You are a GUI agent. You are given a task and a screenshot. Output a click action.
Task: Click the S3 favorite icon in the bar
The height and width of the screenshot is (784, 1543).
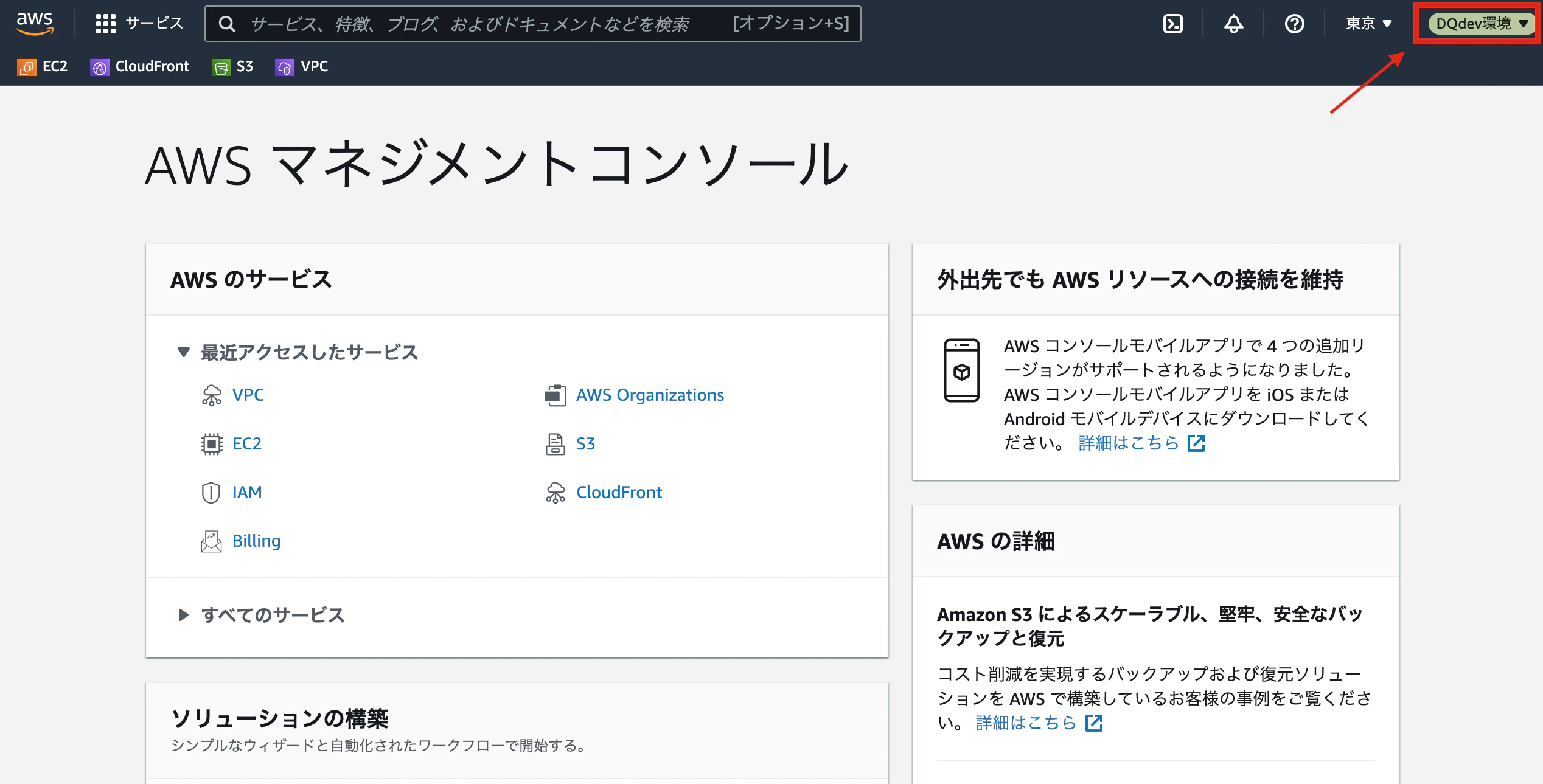click(221, 67)
